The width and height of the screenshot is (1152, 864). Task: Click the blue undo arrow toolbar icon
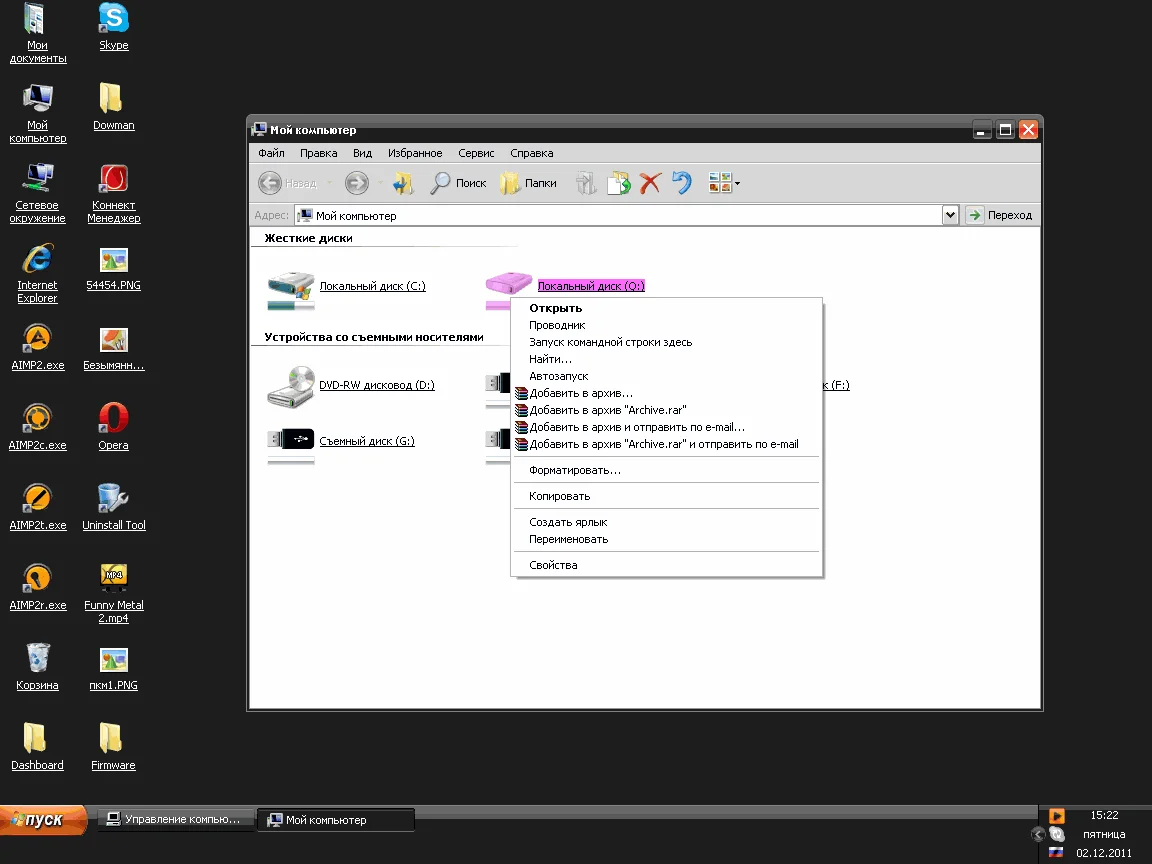pyautogui.click(x=682, y=183)
